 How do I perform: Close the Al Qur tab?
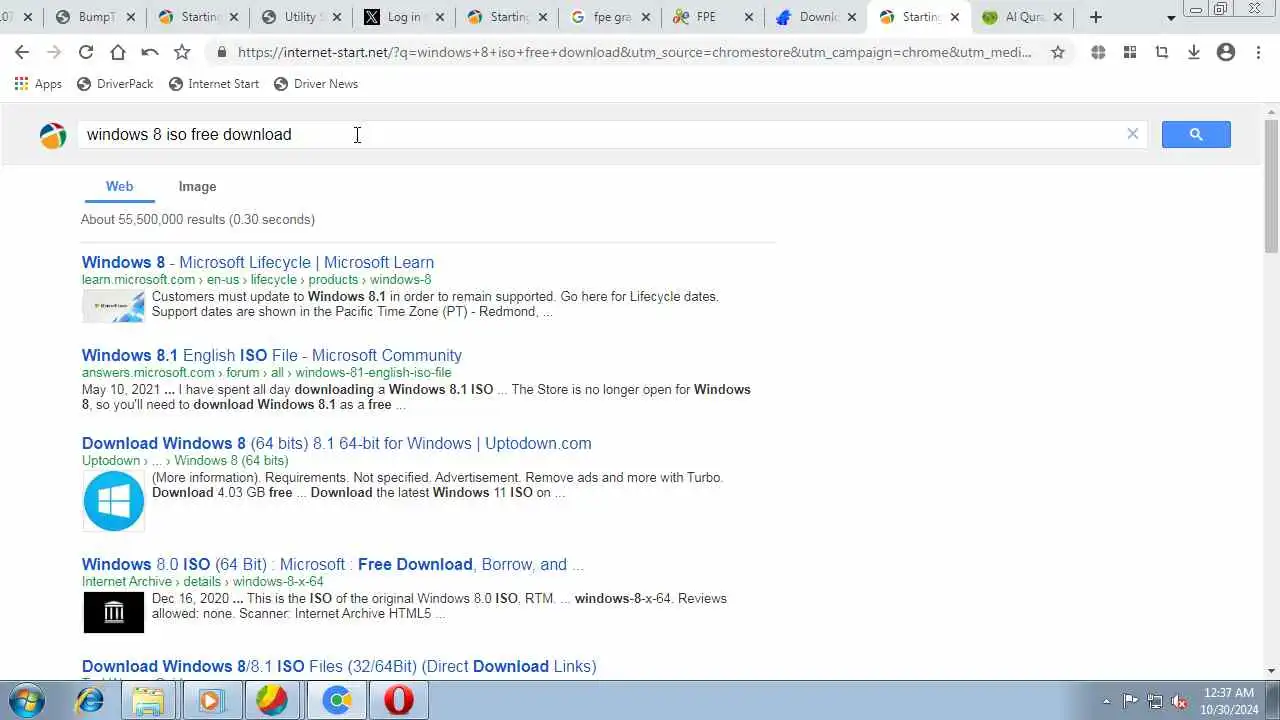tap(1058, 17)
